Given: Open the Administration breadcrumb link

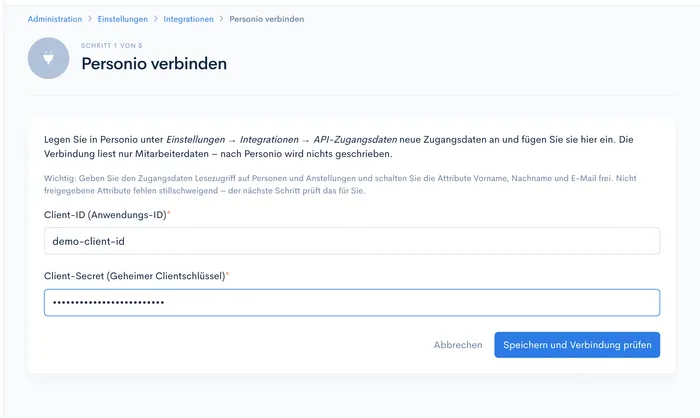Looking at the screenshot, I should point(55,19).
